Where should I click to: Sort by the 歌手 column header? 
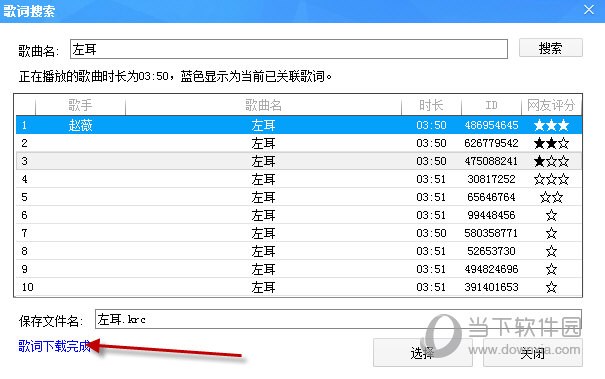(x=80, y=105)
